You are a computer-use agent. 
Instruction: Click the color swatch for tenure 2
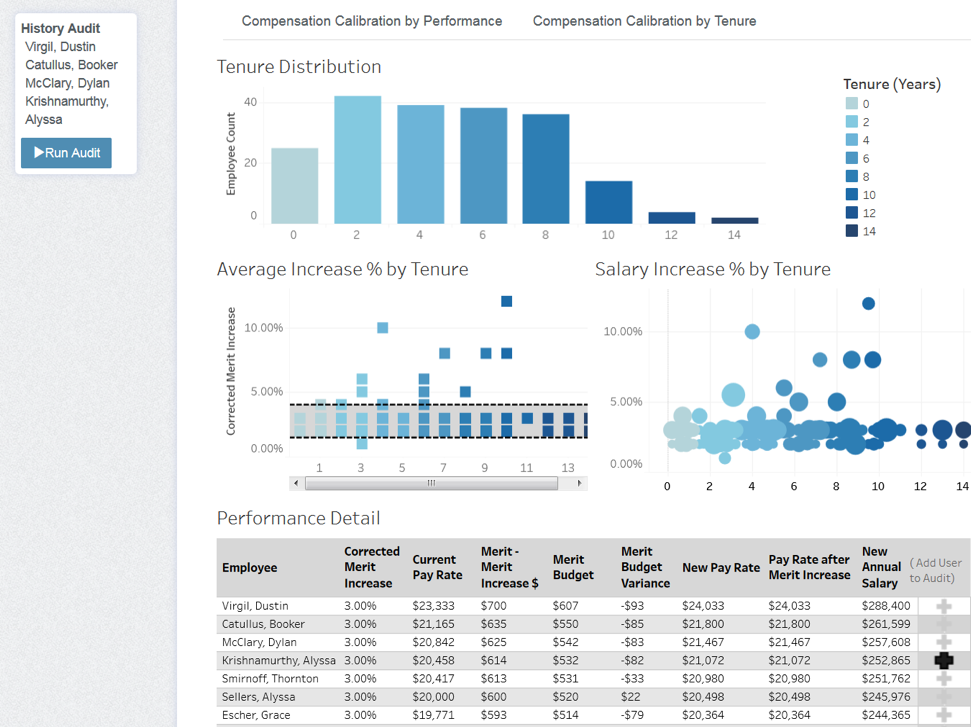point(852,119)
